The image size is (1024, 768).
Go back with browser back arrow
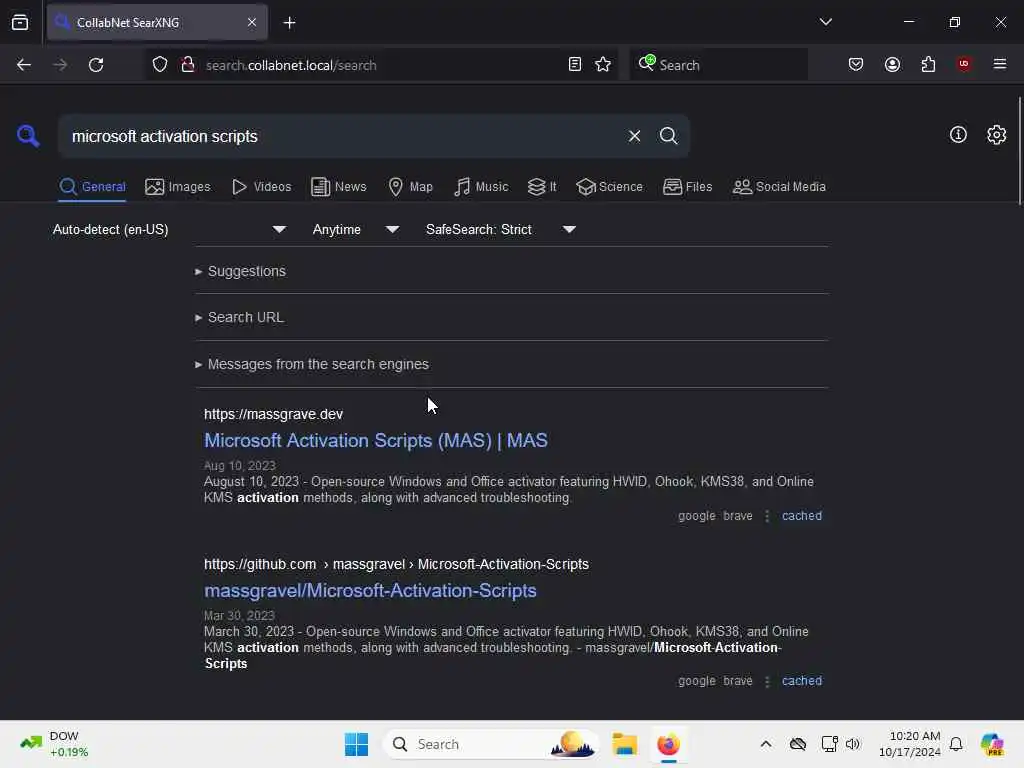24,65
